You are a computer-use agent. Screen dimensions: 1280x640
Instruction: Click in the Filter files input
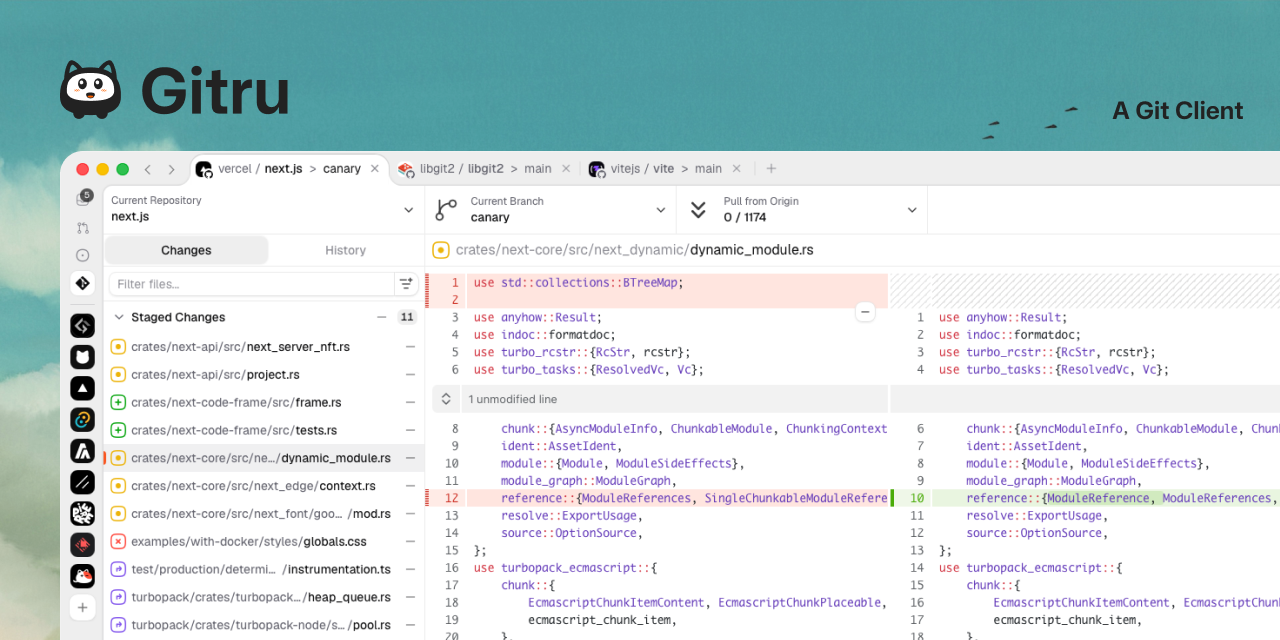pos(251,284)
